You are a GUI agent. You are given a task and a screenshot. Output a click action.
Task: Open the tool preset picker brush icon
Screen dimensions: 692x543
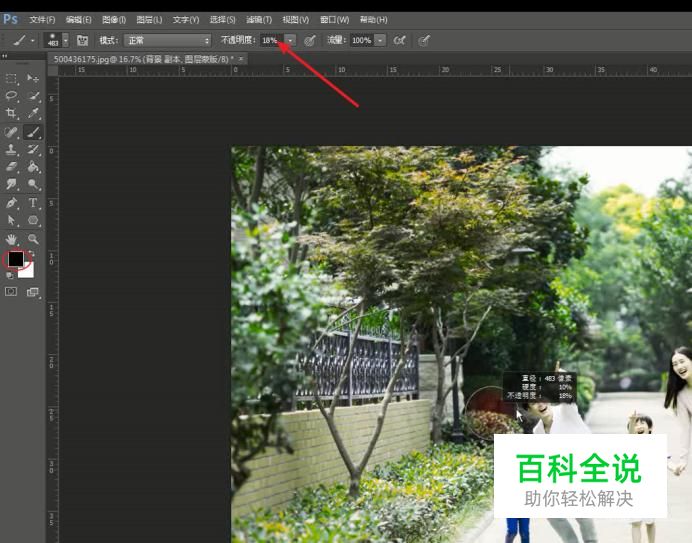19,41
